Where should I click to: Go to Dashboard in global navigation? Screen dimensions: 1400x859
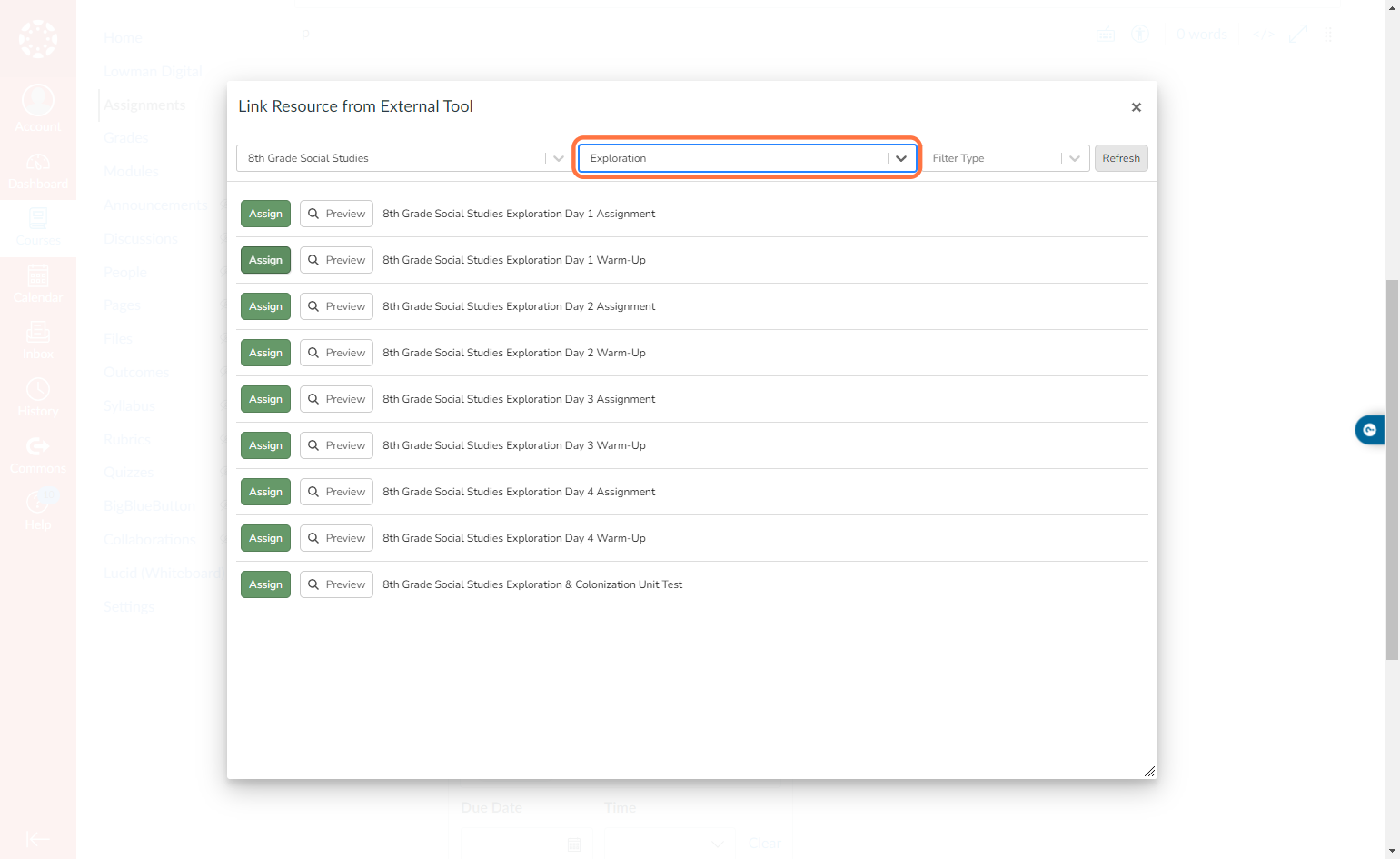click(x=38, y=172)
